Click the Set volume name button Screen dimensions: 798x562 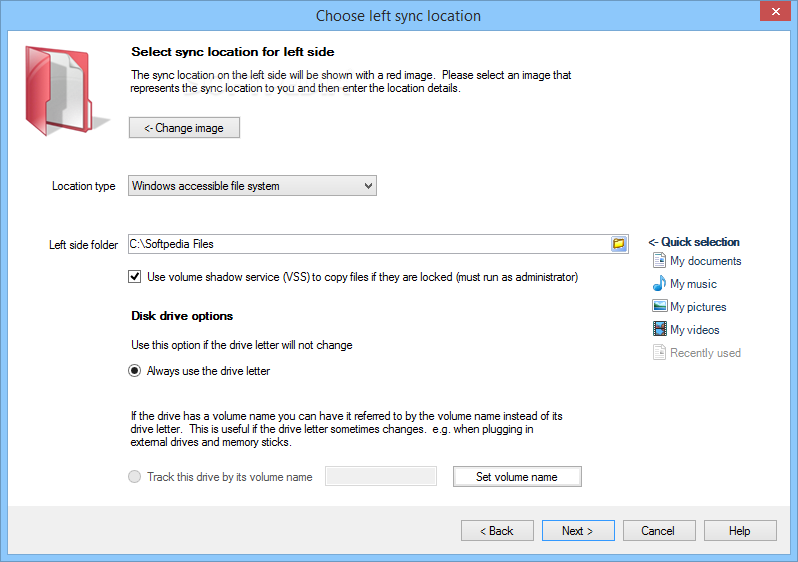click(517, 477)
